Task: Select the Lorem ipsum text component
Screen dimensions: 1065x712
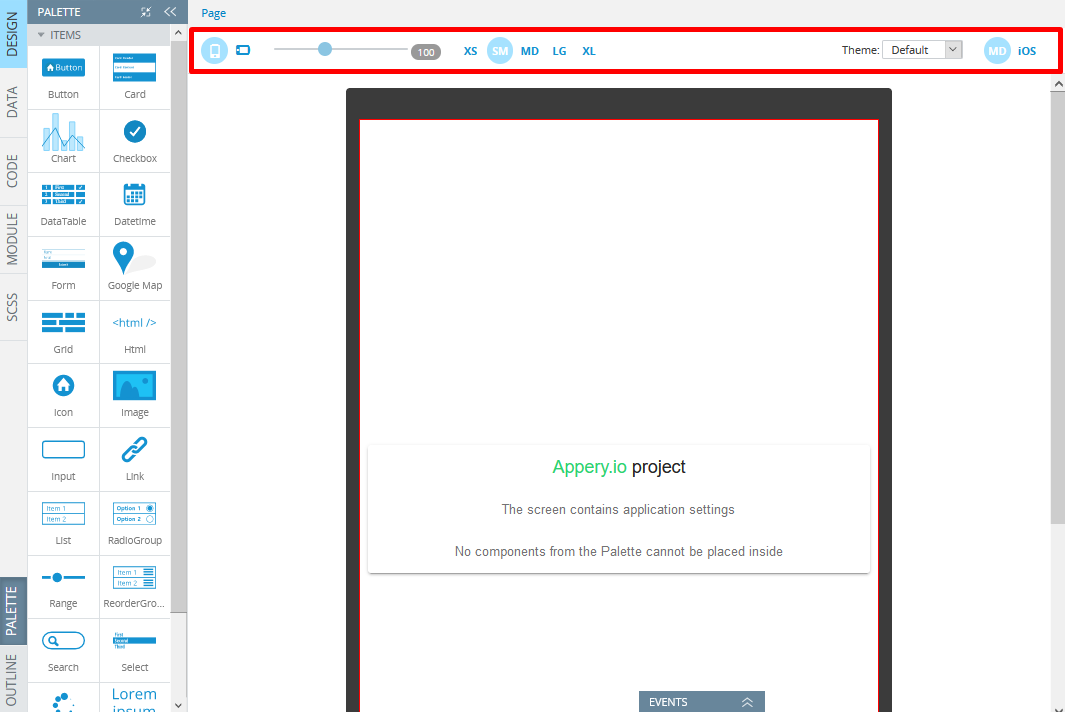Action: click(134, 698)
